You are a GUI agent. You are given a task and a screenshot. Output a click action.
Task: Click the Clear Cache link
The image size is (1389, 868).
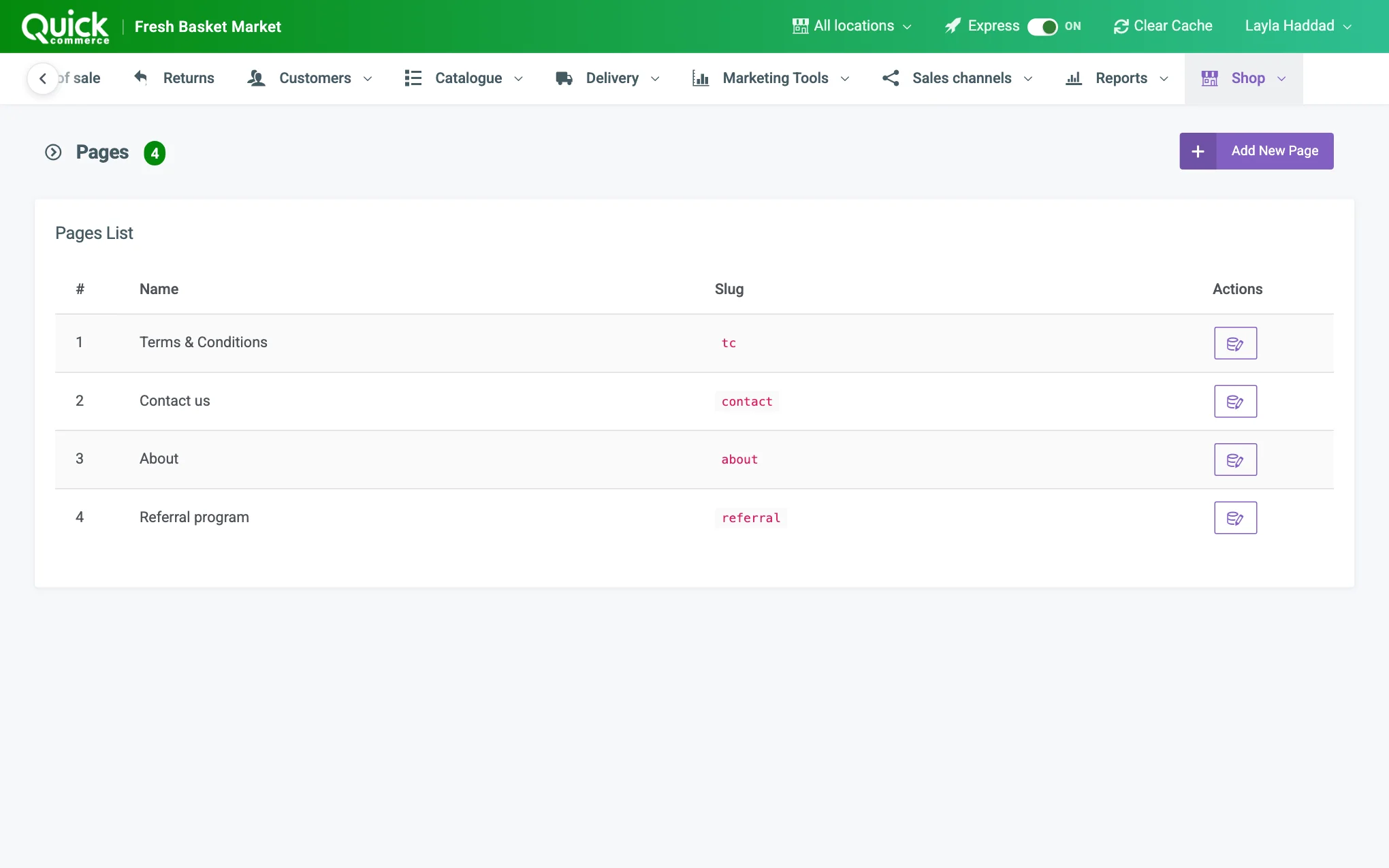[x=1163, y=26]
